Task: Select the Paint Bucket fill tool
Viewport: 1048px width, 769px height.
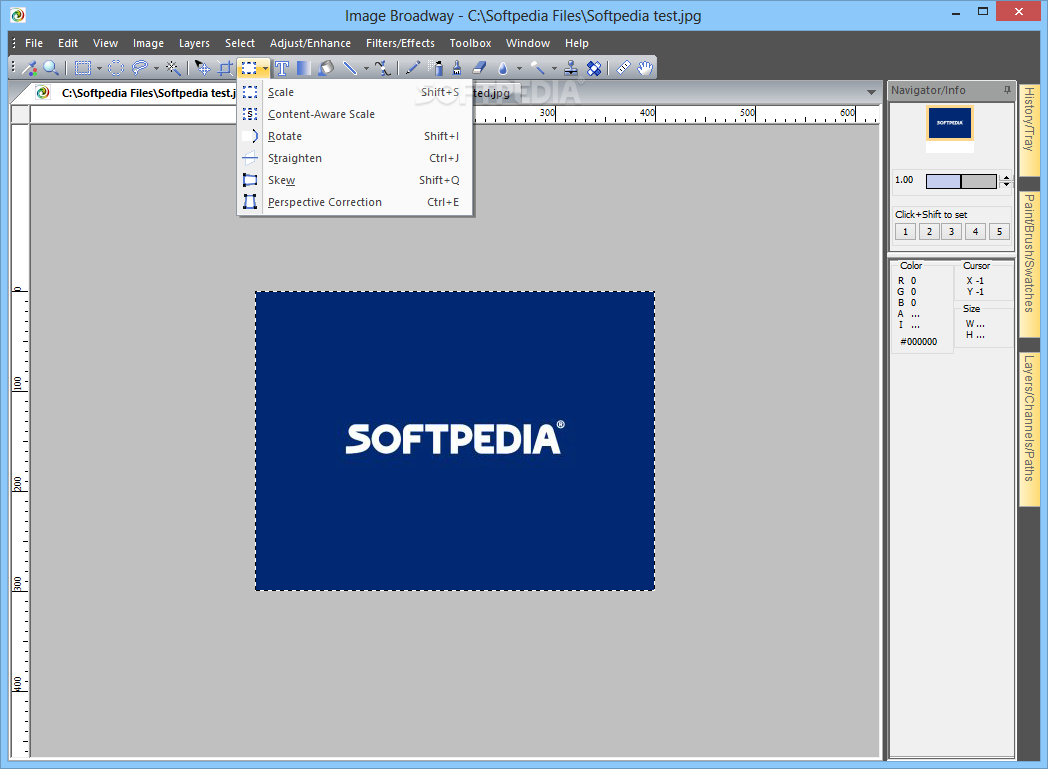Action: pyautogui.click(x=326, y=67)
